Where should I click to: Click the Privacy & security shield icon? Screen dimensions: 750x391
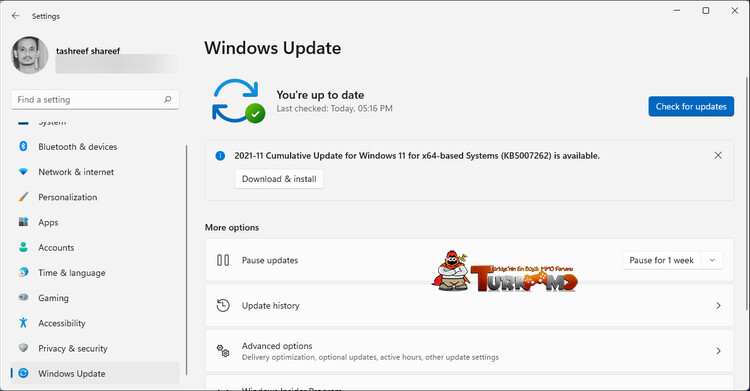coord(23,348)
